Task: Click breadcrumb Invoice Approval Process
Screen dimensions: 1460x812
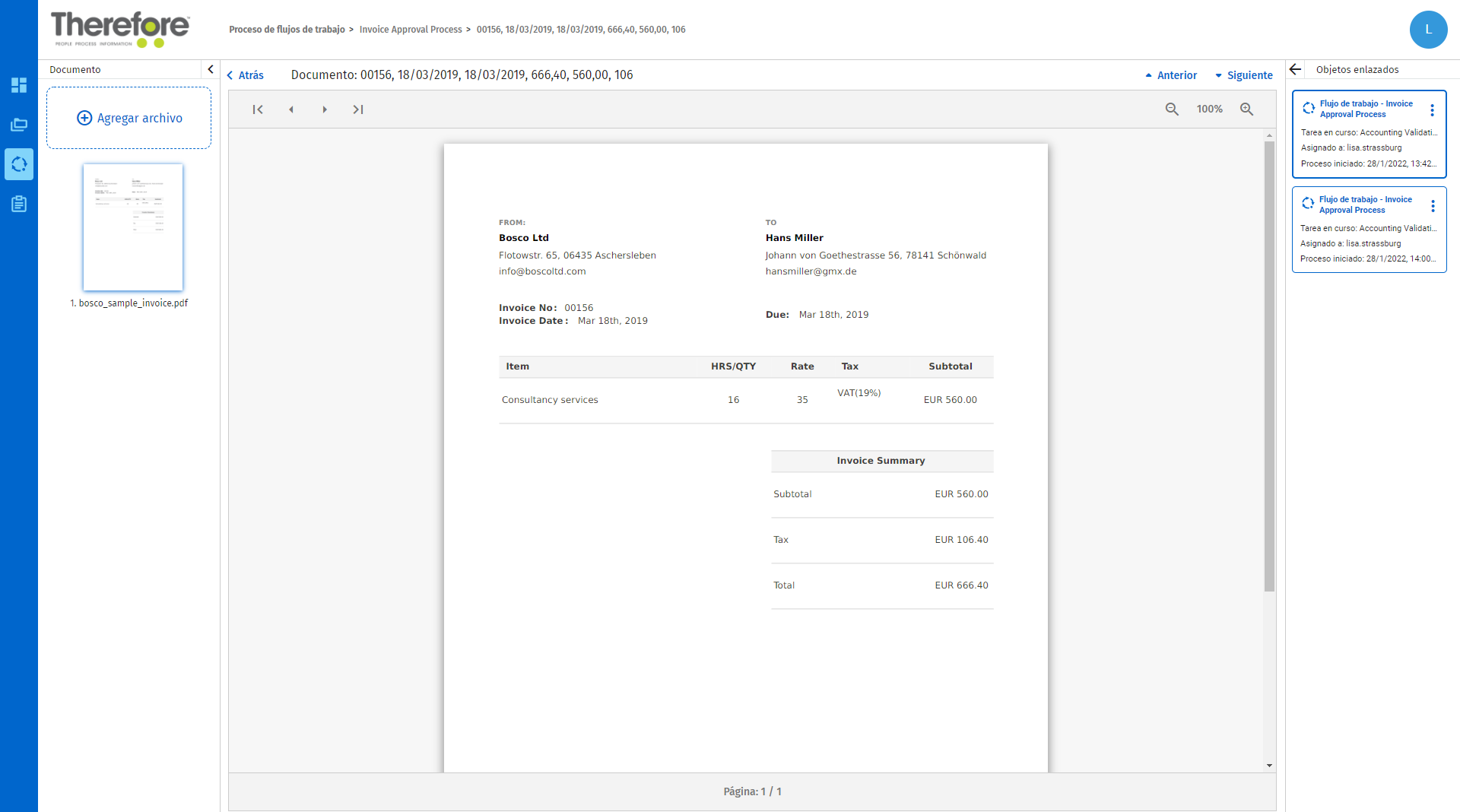Action: (x=411, y=30)
